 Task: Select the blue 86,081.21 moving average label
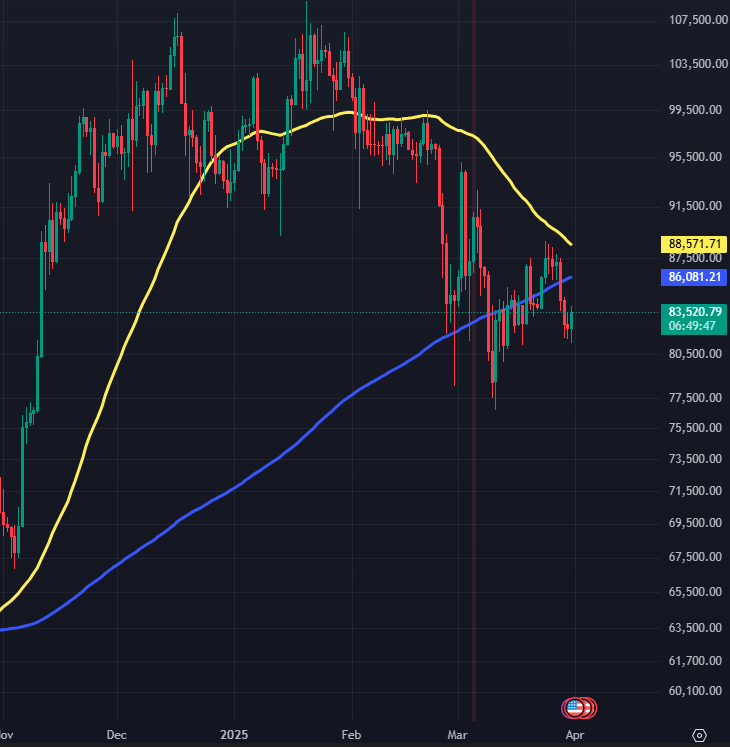click(x=694, y=277)
